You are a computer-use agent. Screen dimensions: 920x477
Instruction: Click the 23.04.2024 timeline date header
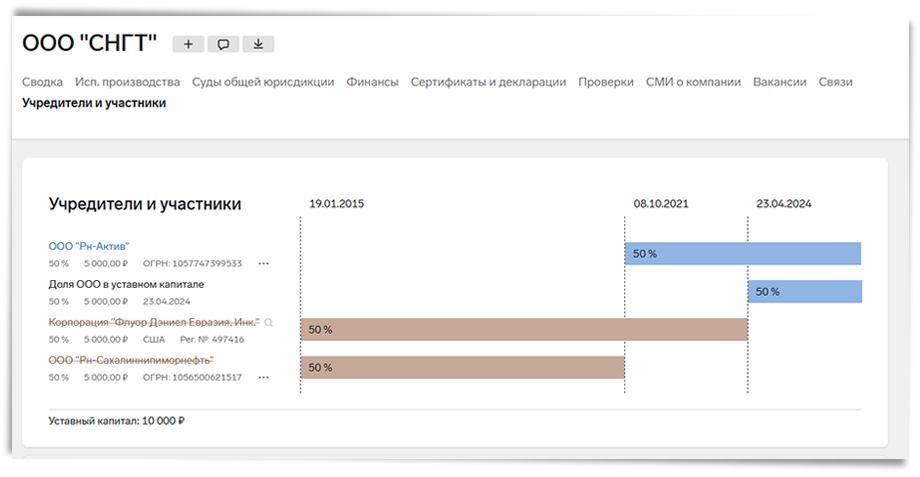[784, 204]
